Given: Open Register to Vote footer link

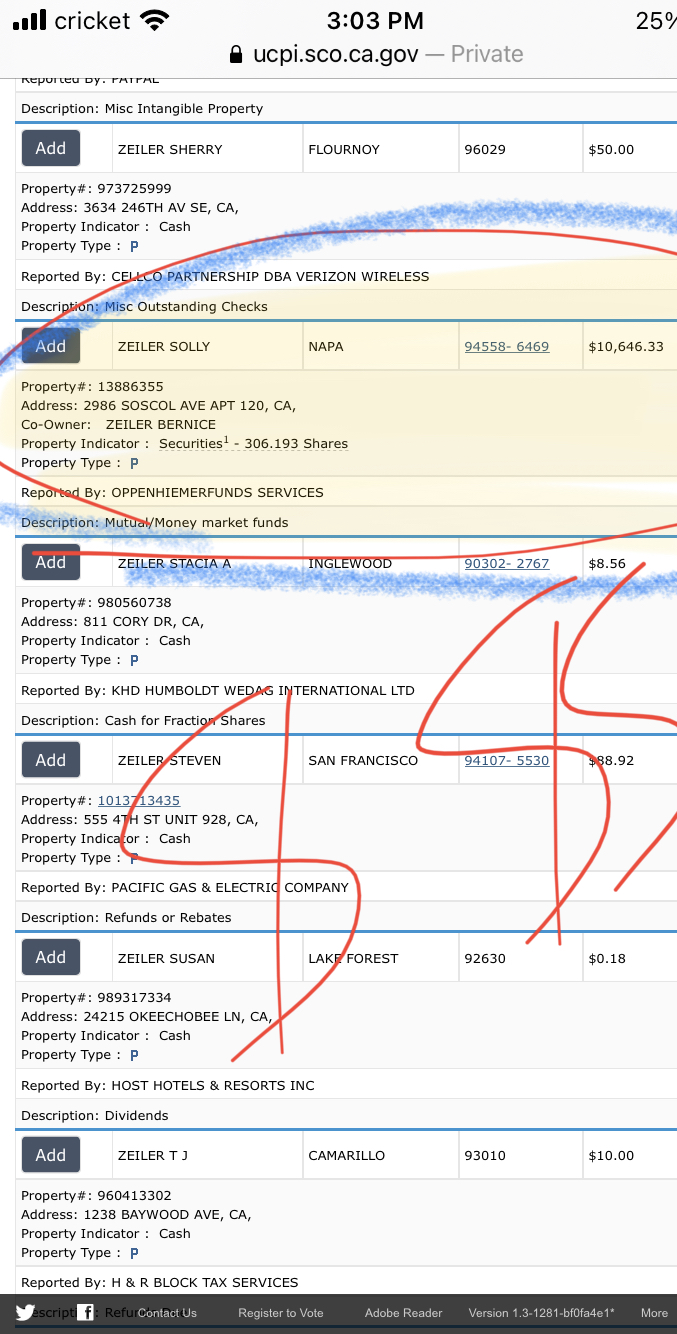Looking at the screenshot, I should tap(281, 1313).
